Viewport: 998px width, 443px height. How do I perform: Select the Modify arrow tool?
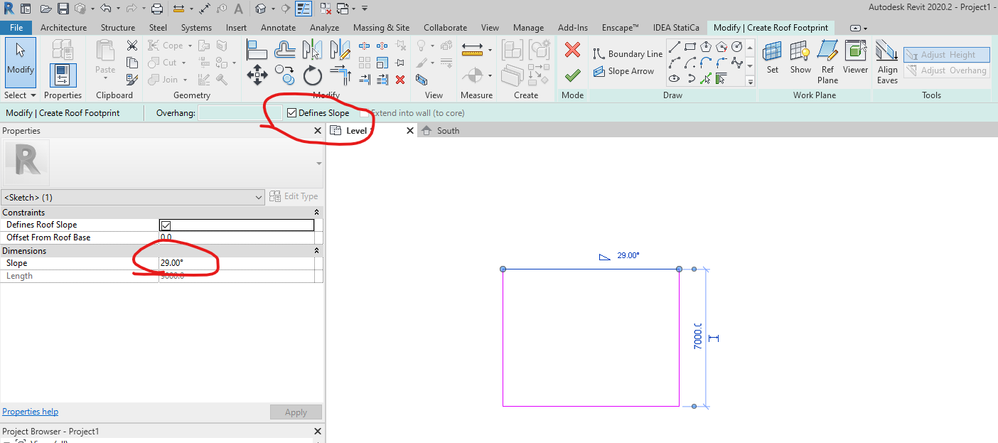[20, 62]
